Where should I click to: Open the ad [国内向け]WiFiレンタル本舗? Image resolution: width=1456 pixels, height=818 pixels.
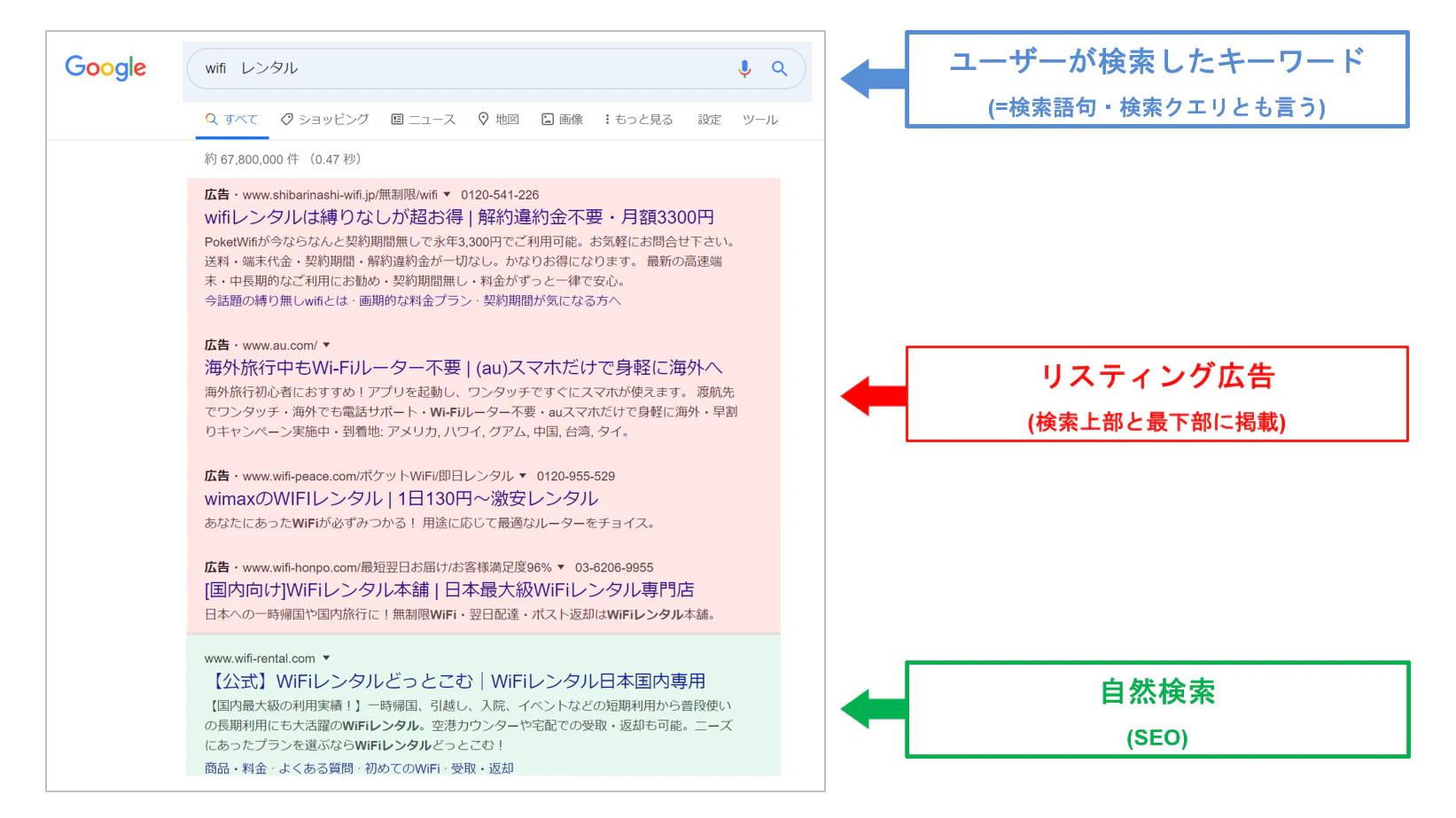point(449,590)
